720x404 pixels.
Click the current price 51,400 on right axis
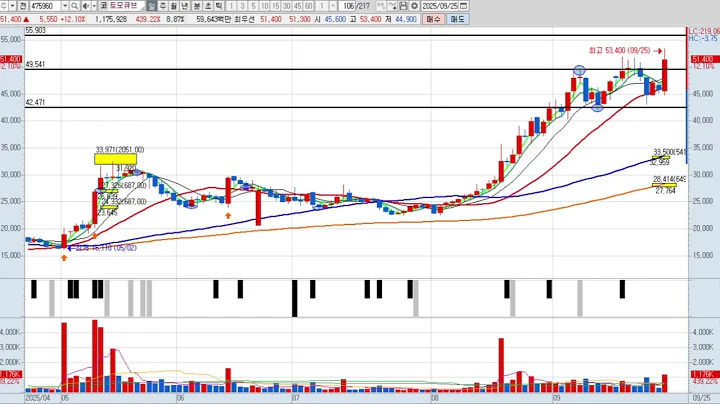703,59
